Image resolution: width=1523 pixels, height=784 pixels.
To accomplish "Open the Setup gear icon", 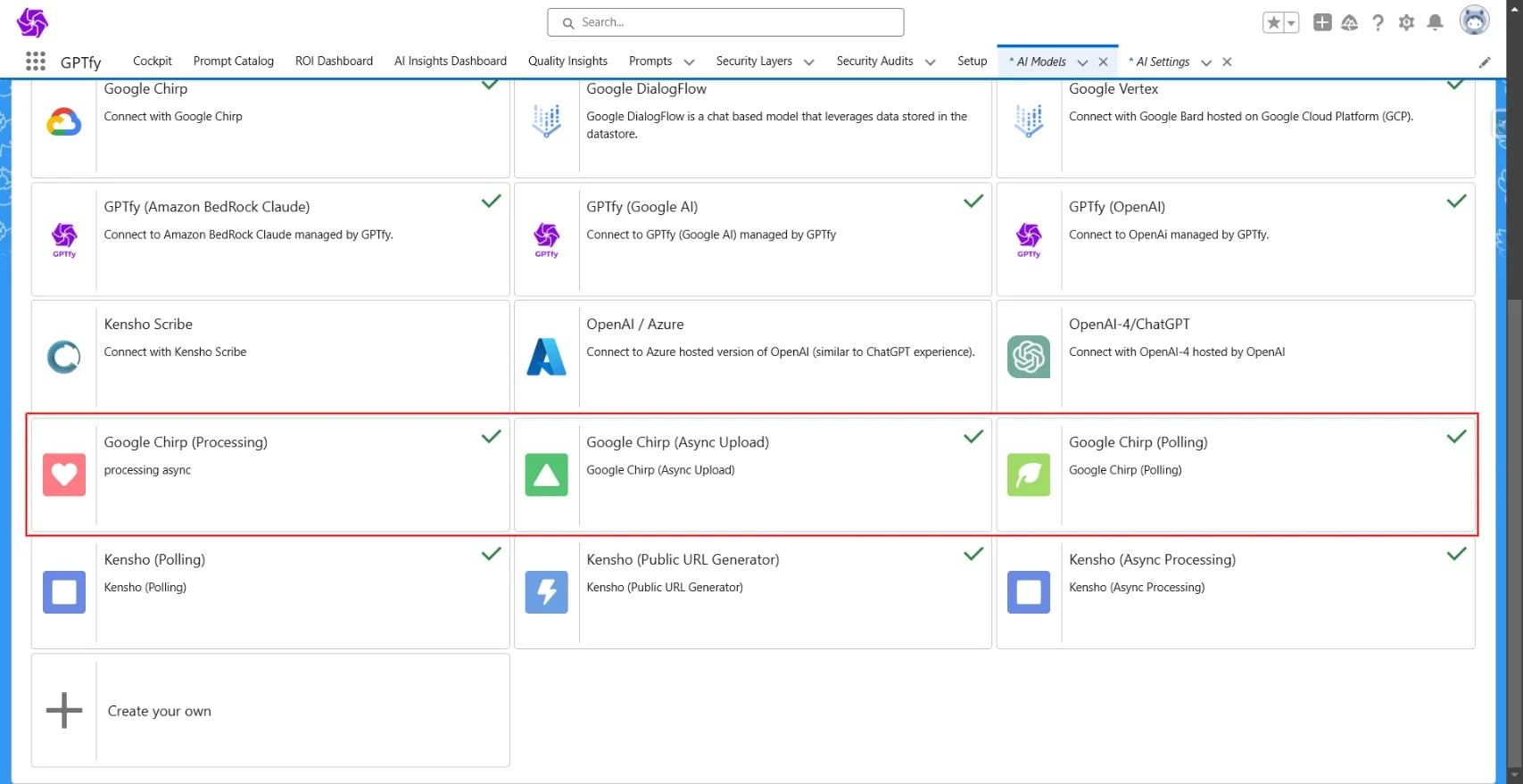I will 1406,23.
